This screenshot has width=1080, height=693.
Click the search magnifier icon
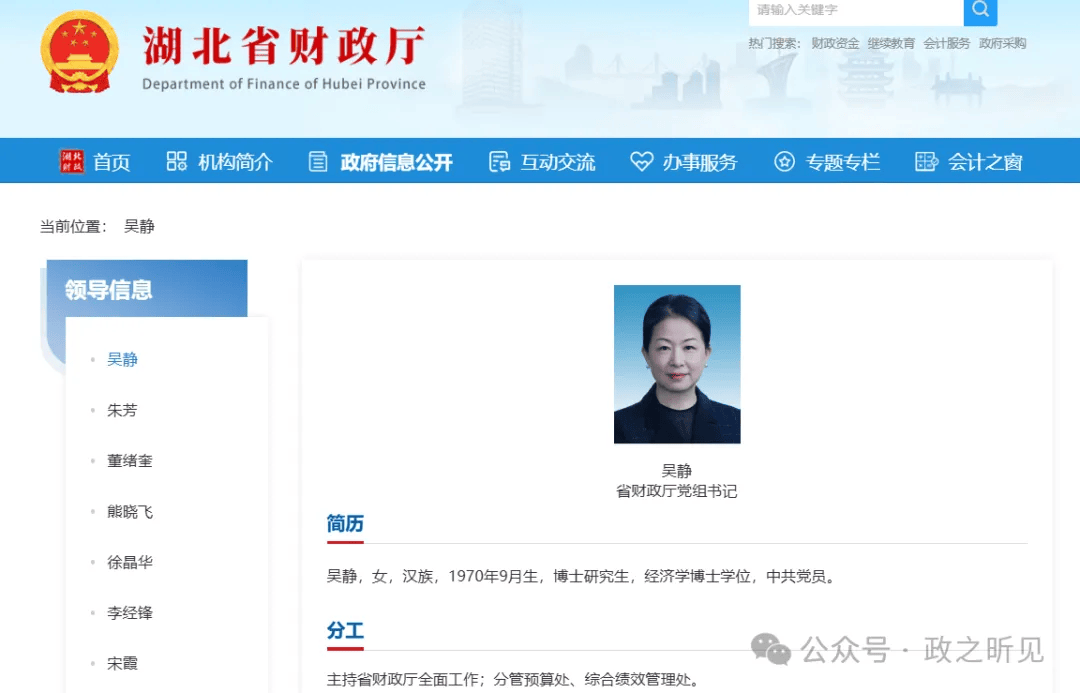[x=979, y=12]
